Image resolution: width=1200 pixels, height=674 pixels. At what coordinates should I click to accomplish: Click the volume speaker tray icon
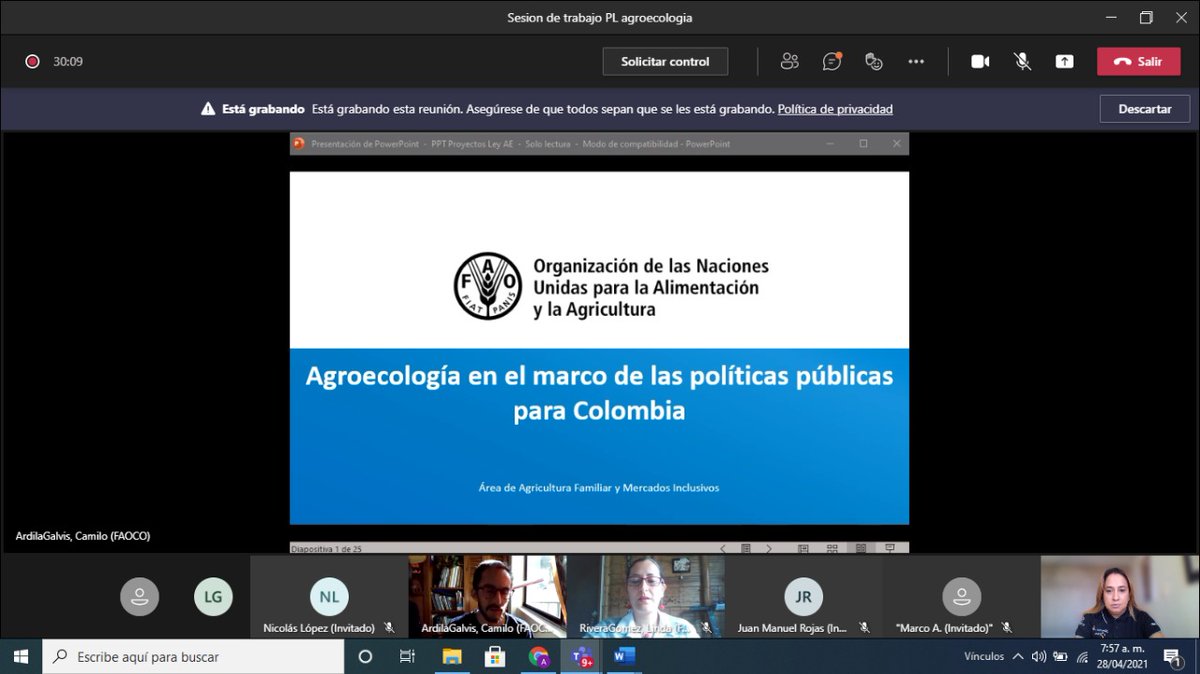(x=1039, y=657)
